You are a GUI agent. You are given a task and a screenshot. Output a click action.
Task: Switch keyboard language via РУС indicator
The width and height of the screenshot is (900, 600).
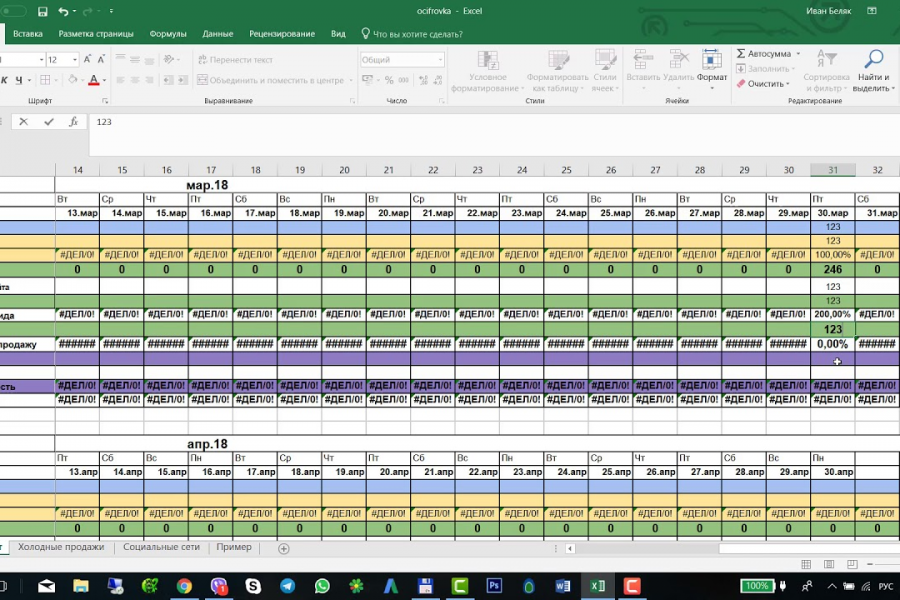pyautogui.click(x=886, y=586)
